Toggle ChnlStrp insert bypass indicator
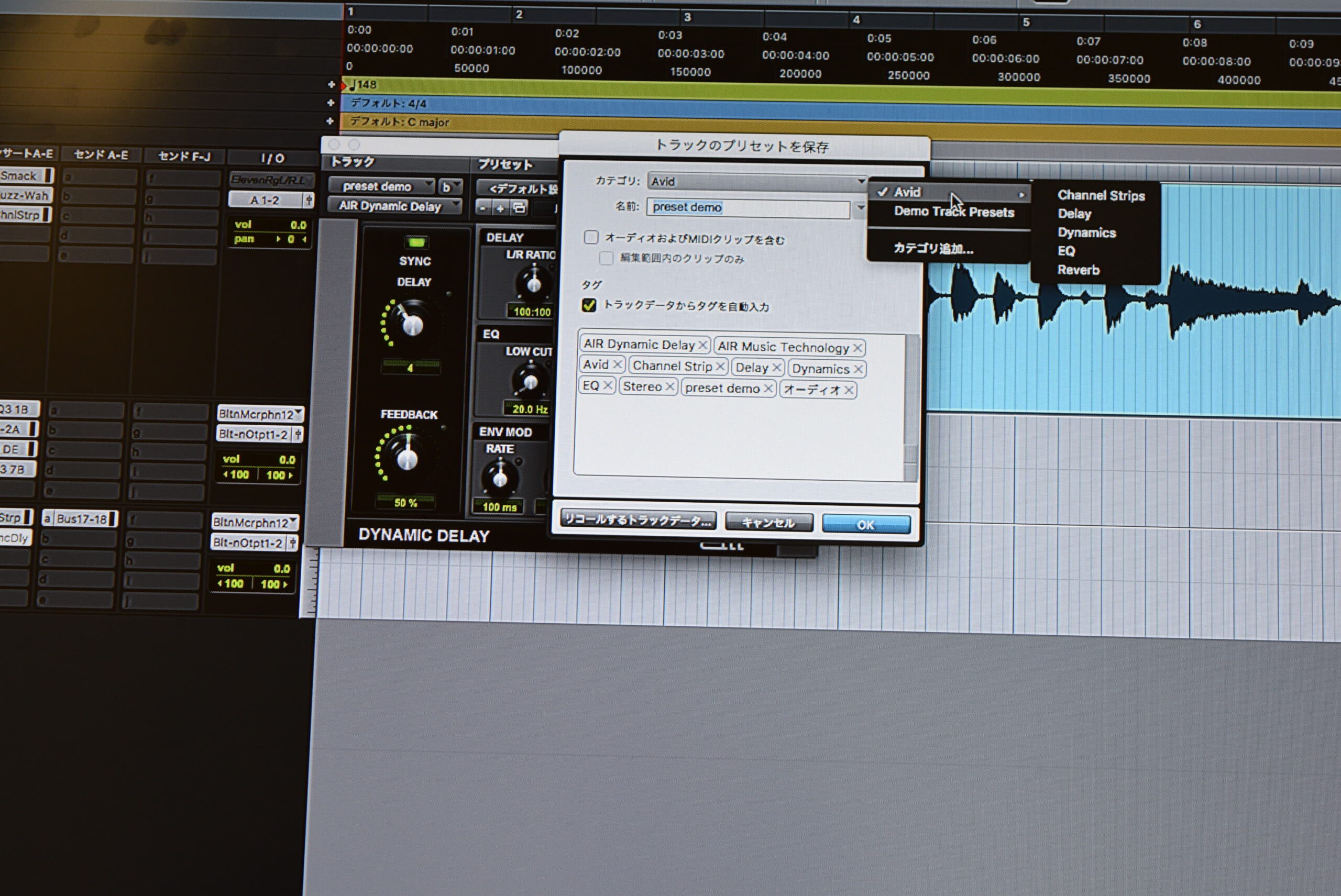This screenshot has height=896, width=1341. [46, 214]
